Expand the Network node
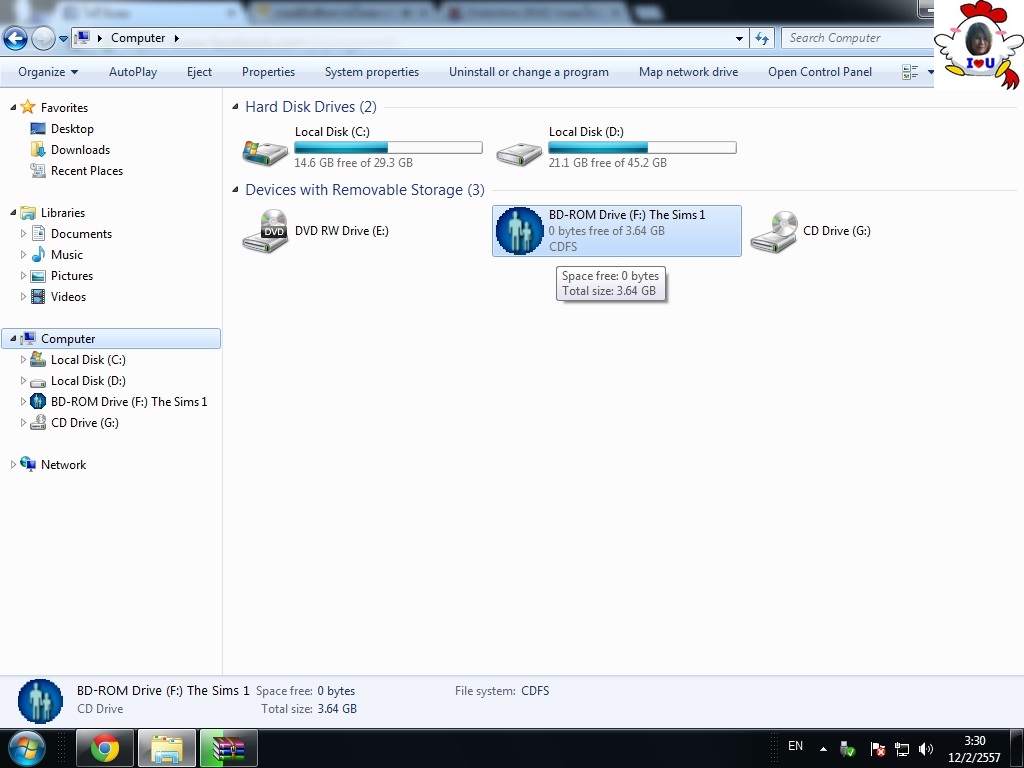The image size is (1024, 768). [x=13, y=464]
